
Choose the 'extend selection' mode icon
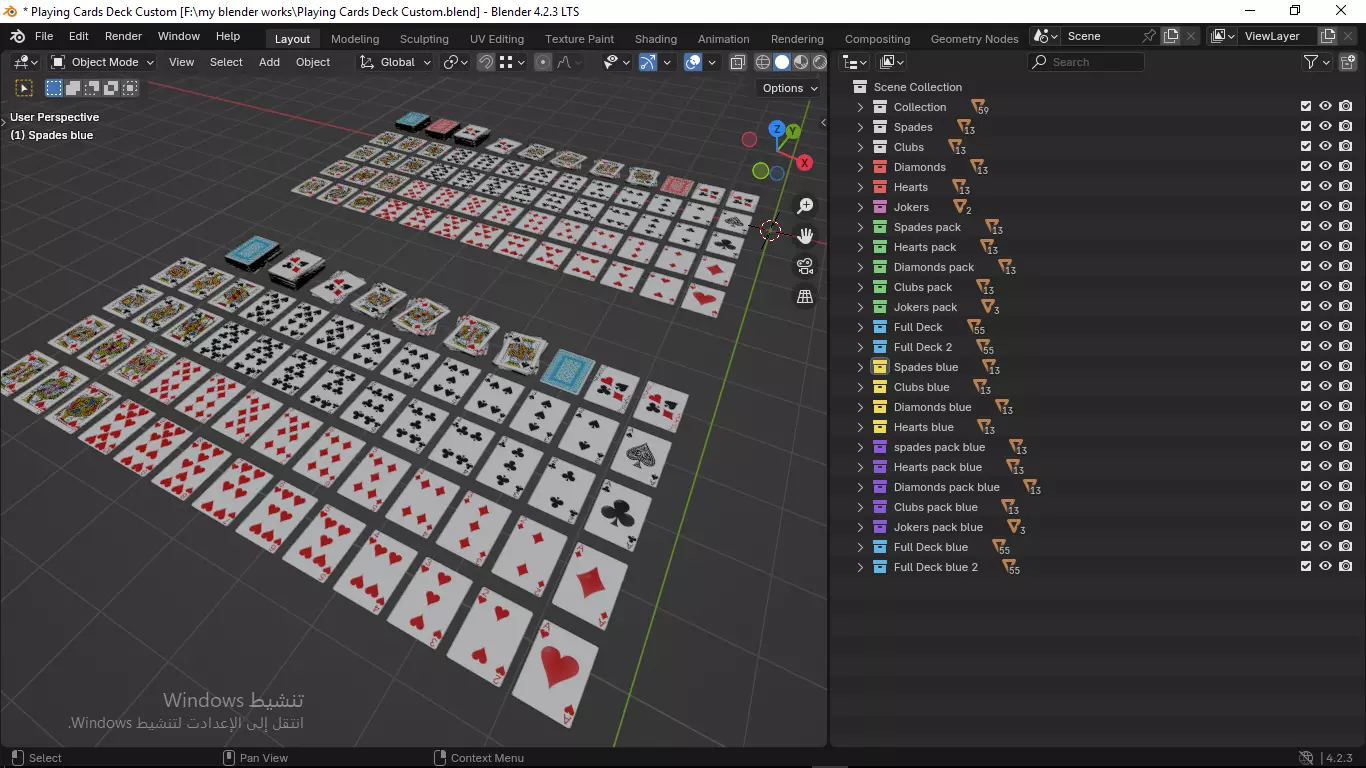[x=73, y=88]
